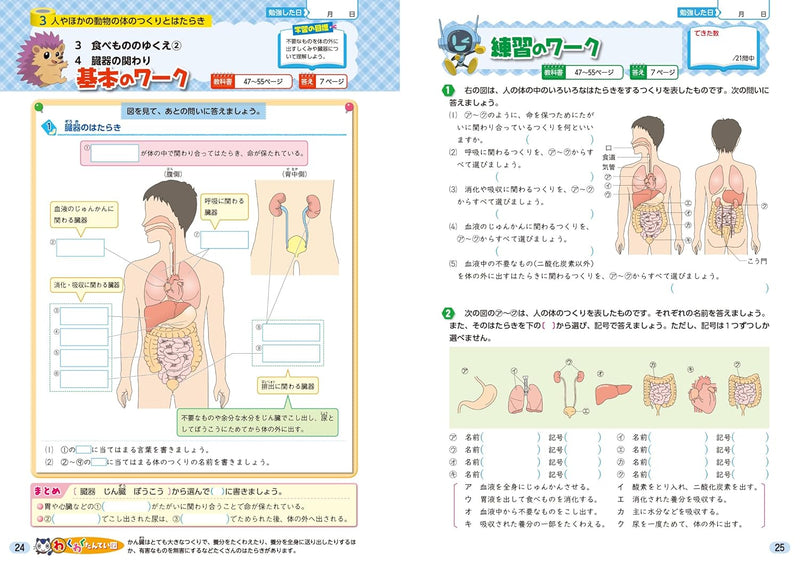Click answer box ⑧ in the excretion group
Viewport: 800px width, 566px height.
click(291, 332)
